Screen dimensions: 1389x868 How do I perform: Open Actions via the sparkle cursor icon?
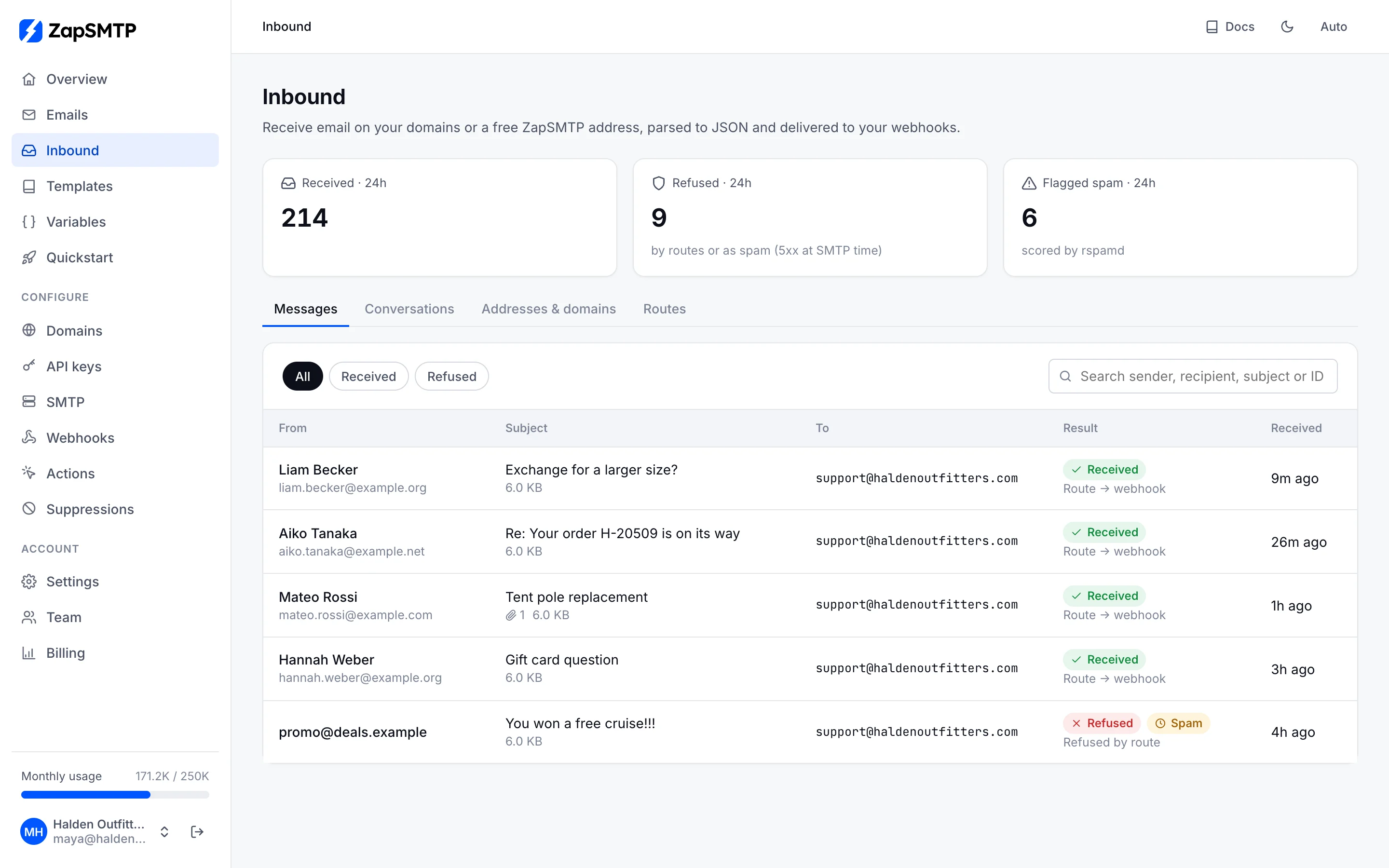click(x=29, y=473)
